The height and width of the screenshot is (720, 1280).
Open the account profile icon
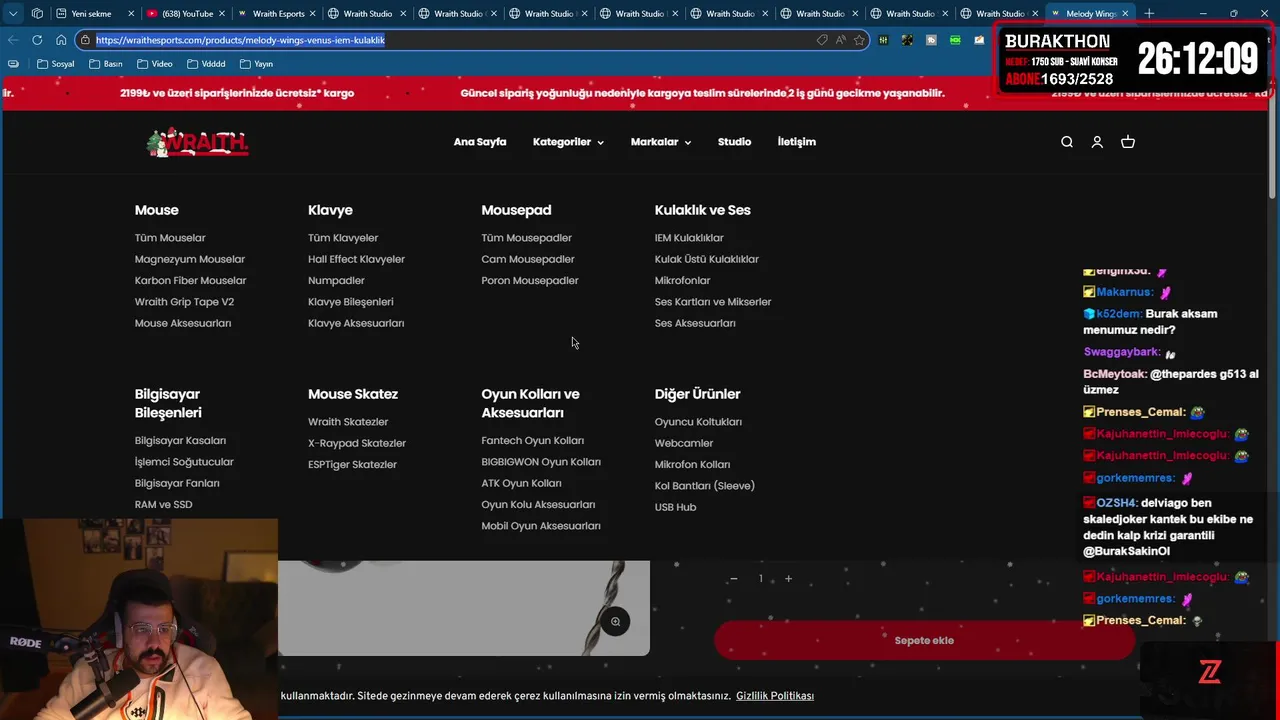pos(1097,142)
